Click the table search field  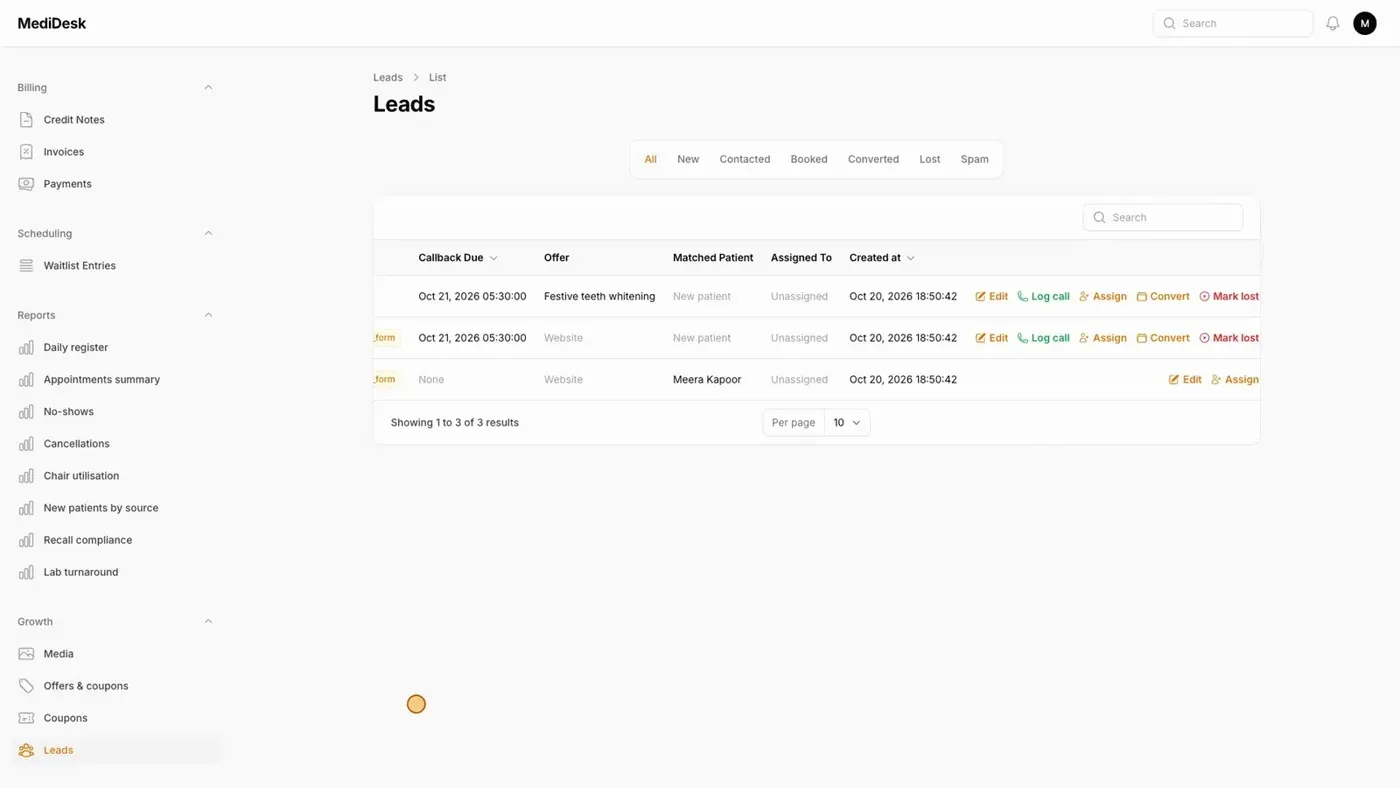[x=1163, y=217]
